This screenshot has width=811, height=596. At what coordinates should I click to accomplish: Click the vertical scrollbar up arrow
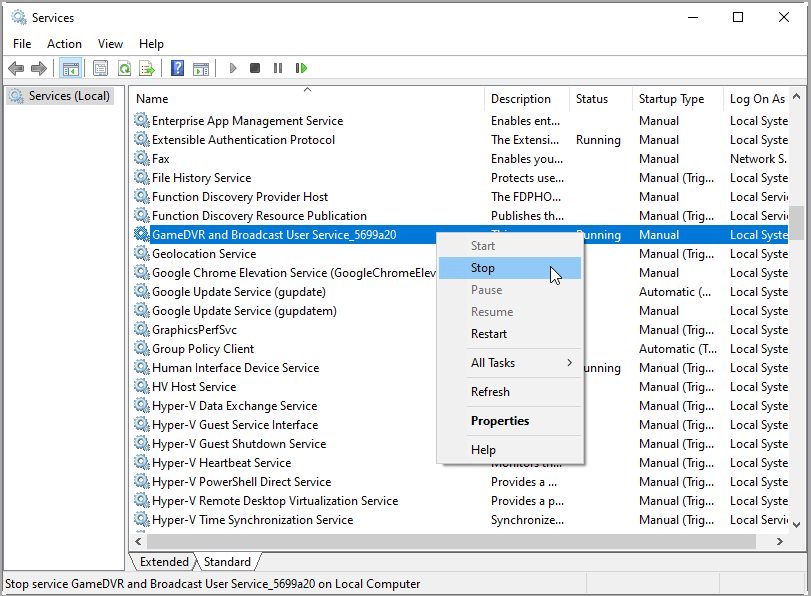point(797,96)
